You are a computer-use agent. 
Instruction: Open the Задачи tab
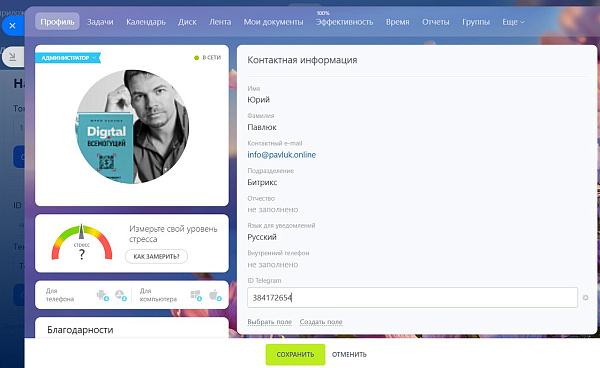(x=100, y=22)
